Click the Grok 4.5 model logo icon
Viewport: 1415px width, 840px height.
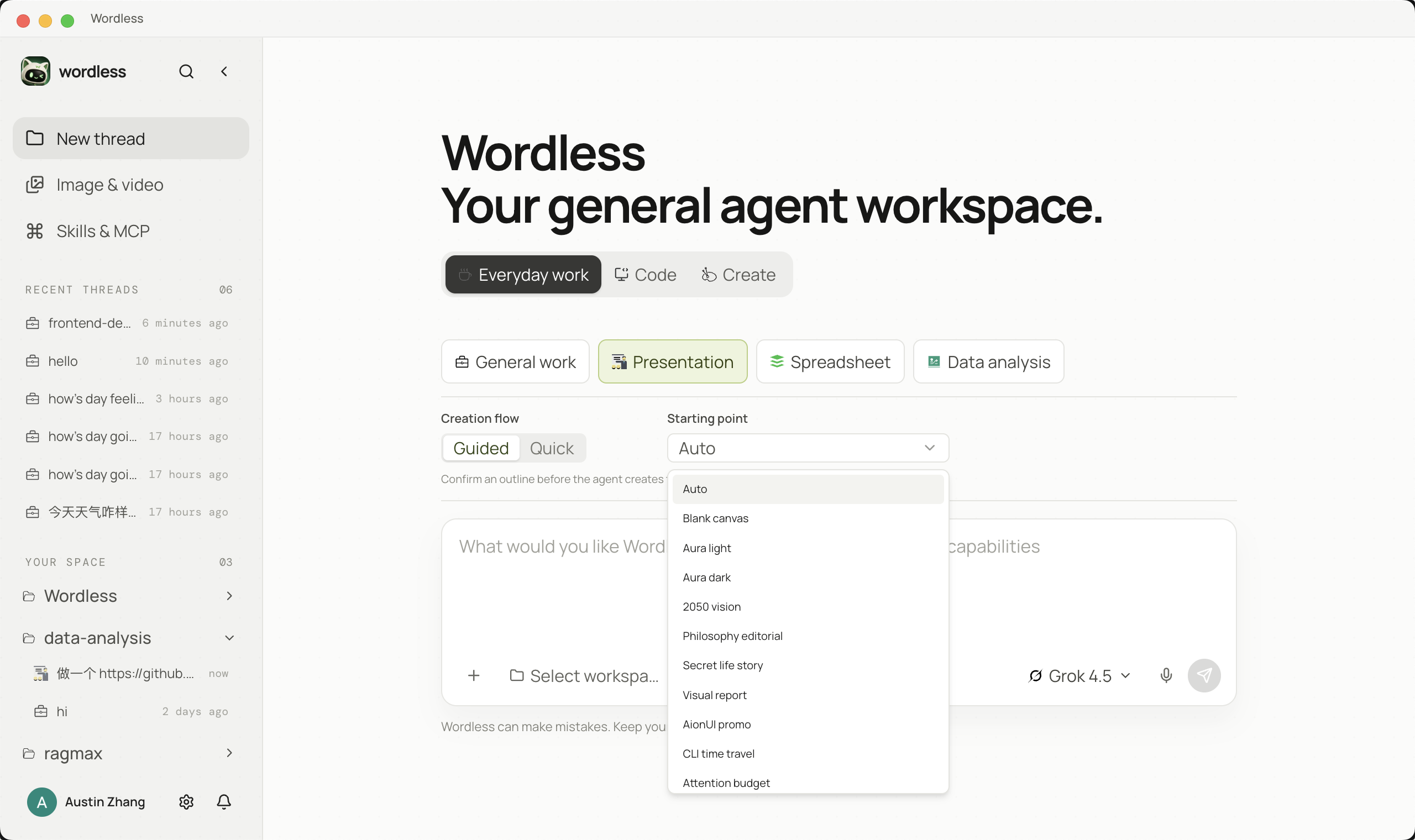tap(1035, 675)
